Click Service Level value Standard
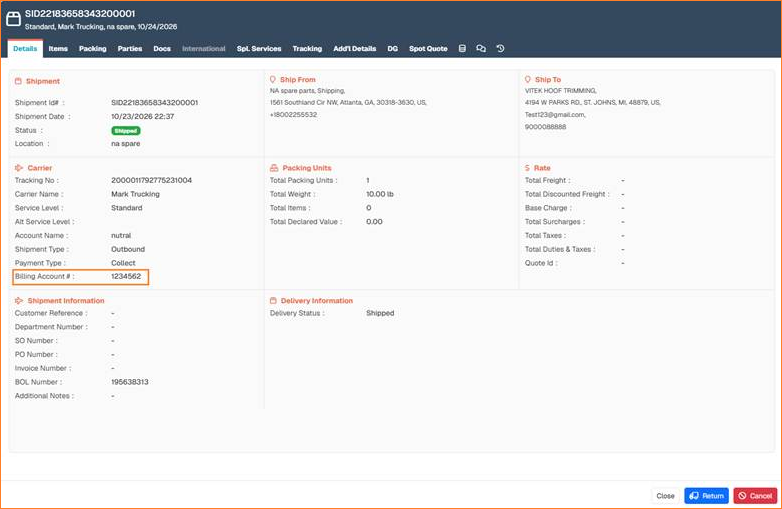782x509 pixels. tap(127, 208)
